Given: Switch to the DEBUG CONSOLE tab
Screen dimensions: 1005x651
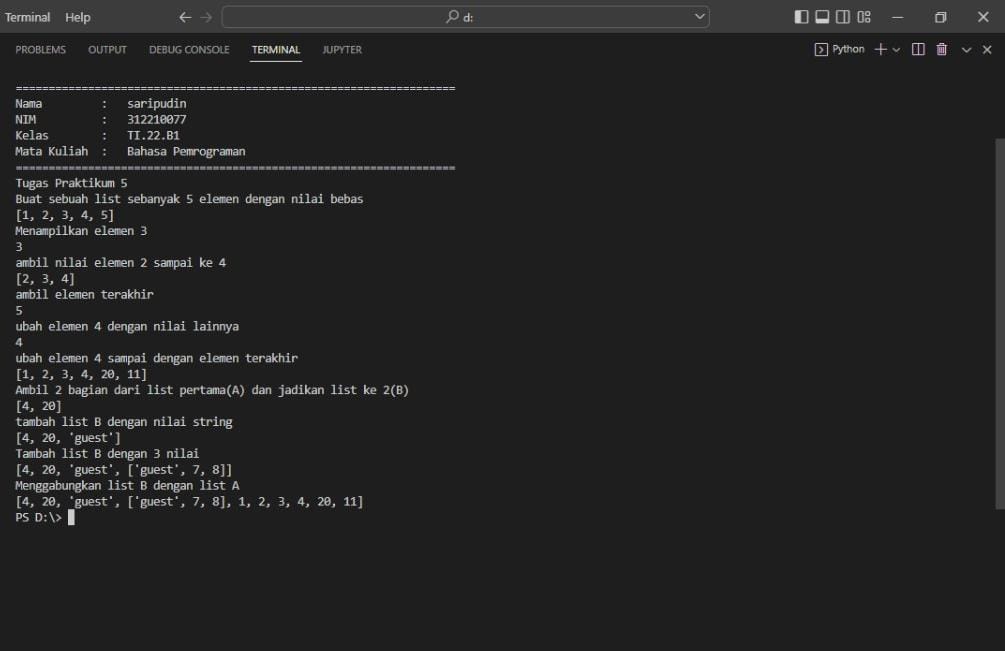Looking at the screenshot, I should tap(189, 49).
